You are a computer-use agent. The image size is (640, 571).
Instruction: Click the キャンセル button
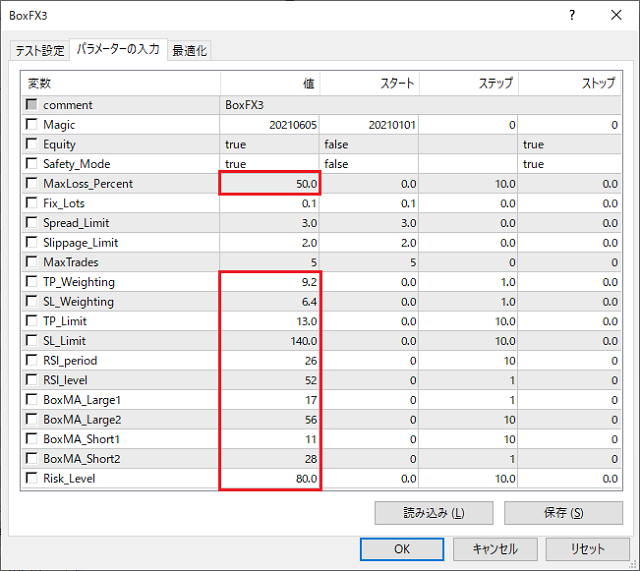495,549
